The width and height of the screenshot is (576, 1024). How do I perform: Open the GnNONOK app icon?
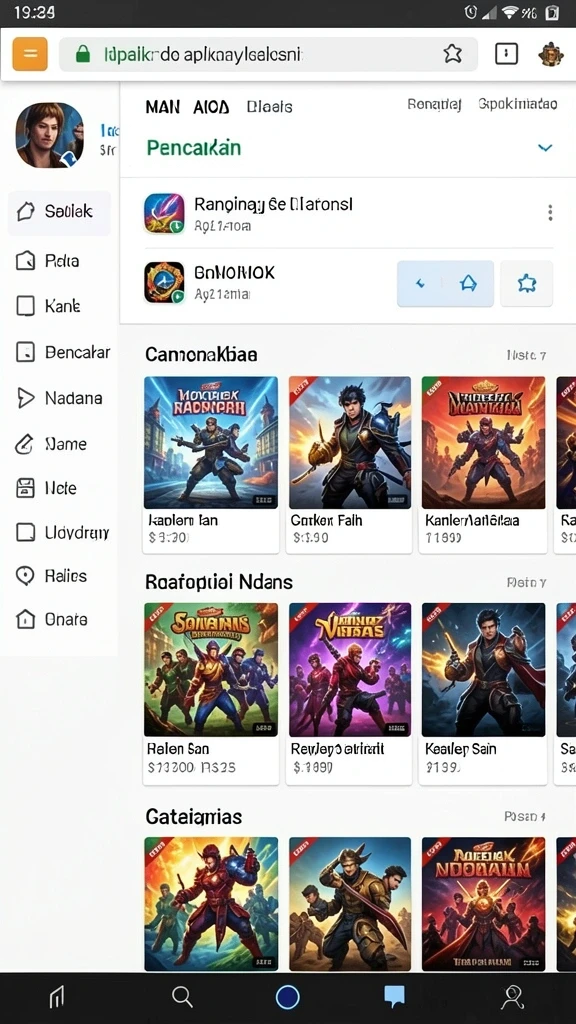point(164,283)
